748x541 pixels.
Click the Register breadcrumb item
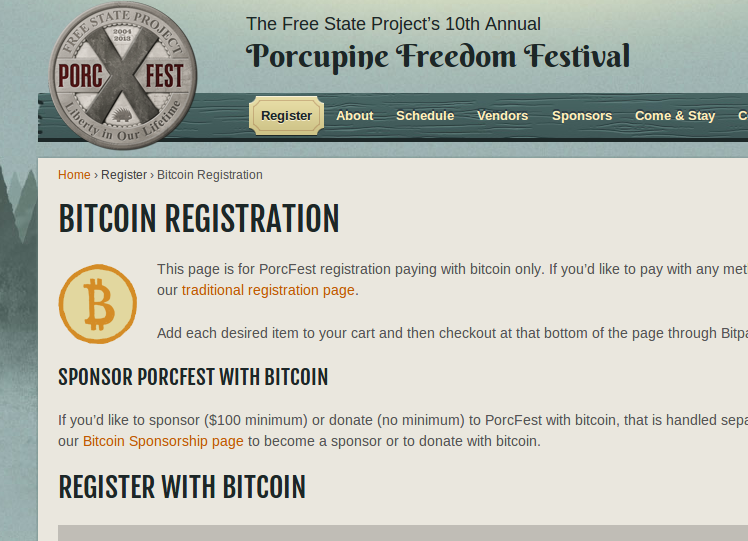point(124,175)
